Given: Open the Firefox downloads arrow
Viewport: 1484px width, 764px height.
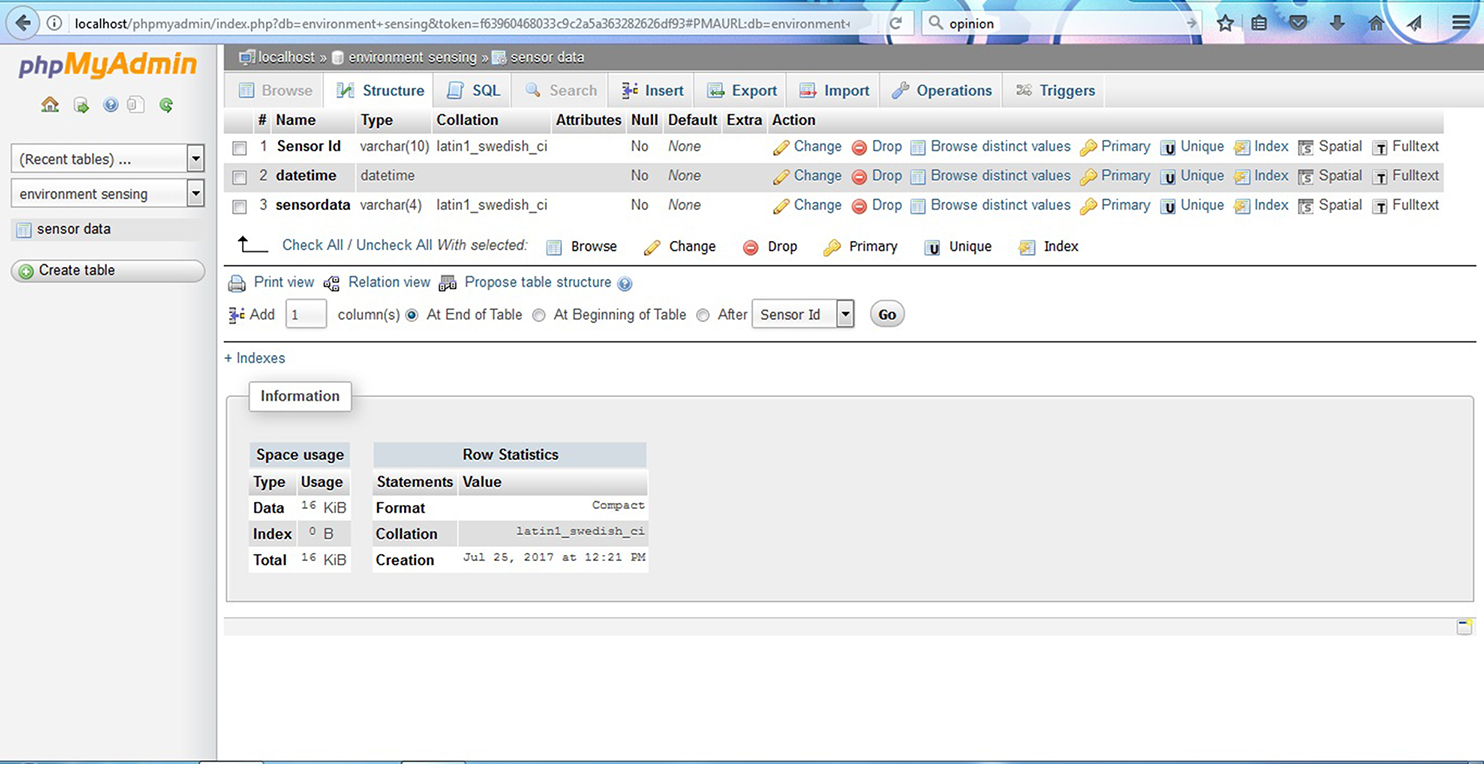Looking at the screenshot, I should (x=1337, y=23).
